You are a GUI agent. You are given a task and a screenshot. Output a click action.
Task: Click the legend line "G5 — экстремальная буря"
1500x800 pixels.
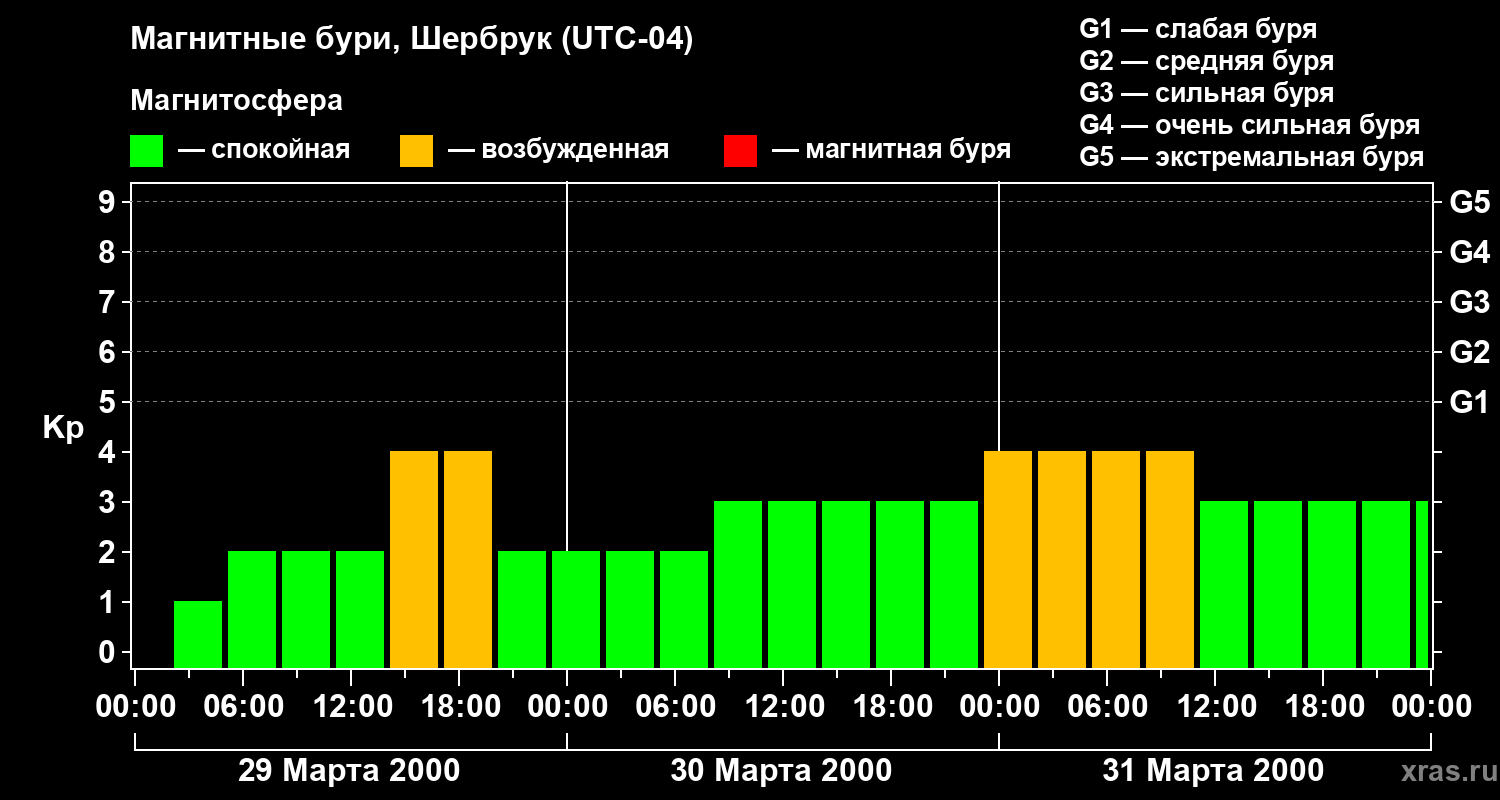(1252, 157)
